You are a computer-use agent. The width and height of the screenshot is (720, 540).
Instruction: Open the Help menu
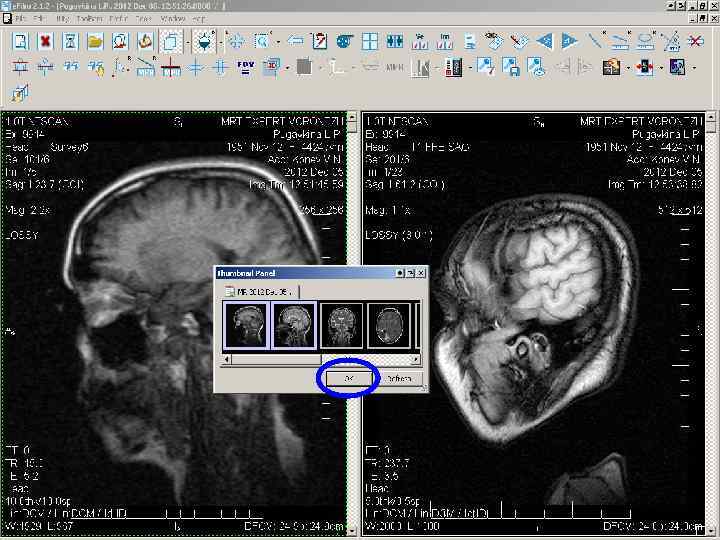click(199, 19)
